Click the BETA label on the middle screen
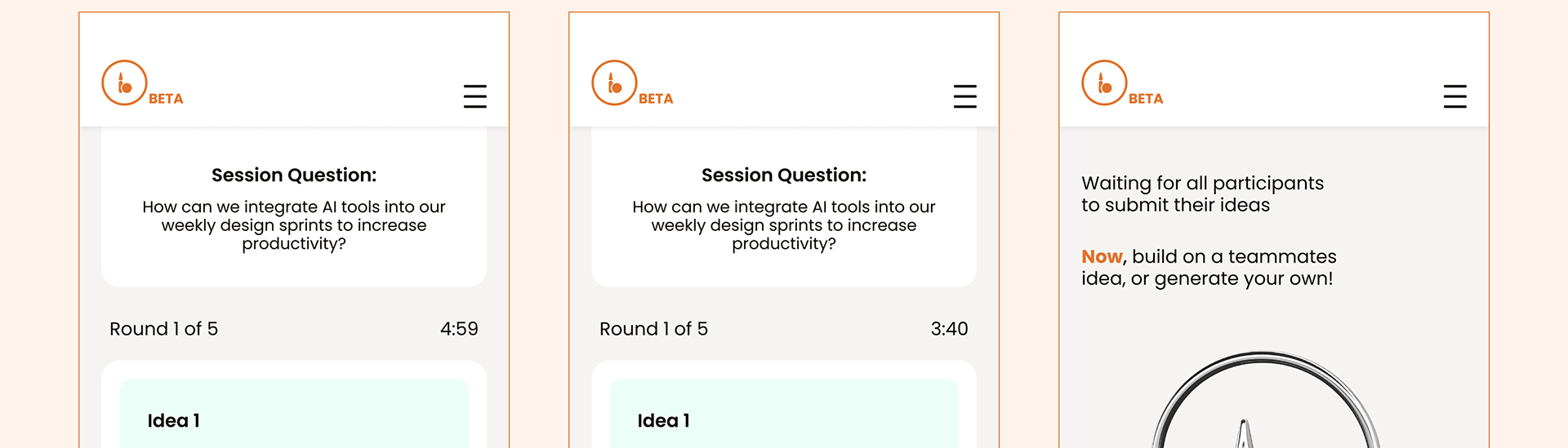Image resolution: width=1568 pixels, height=448 pixels. pyautogui.click(x=656, y=99)
